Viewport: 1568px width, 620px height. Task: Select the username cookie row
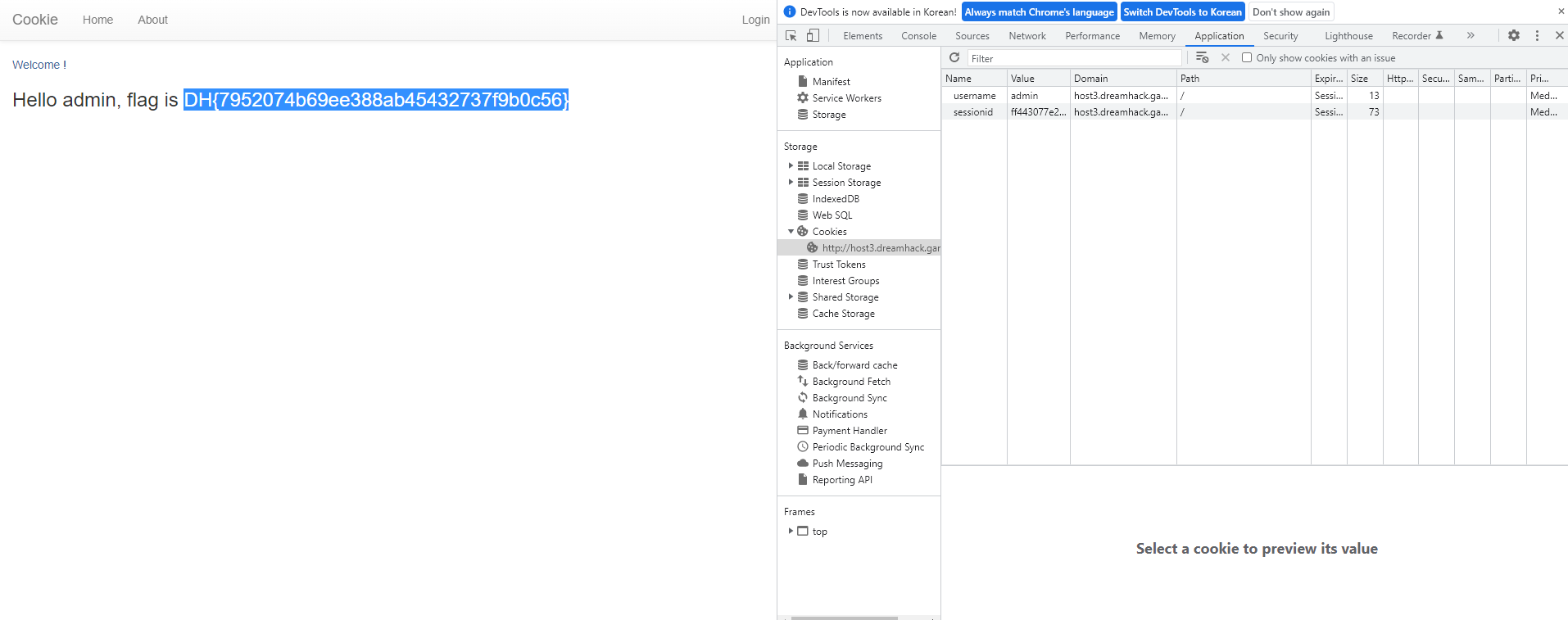click(1254, 95)
